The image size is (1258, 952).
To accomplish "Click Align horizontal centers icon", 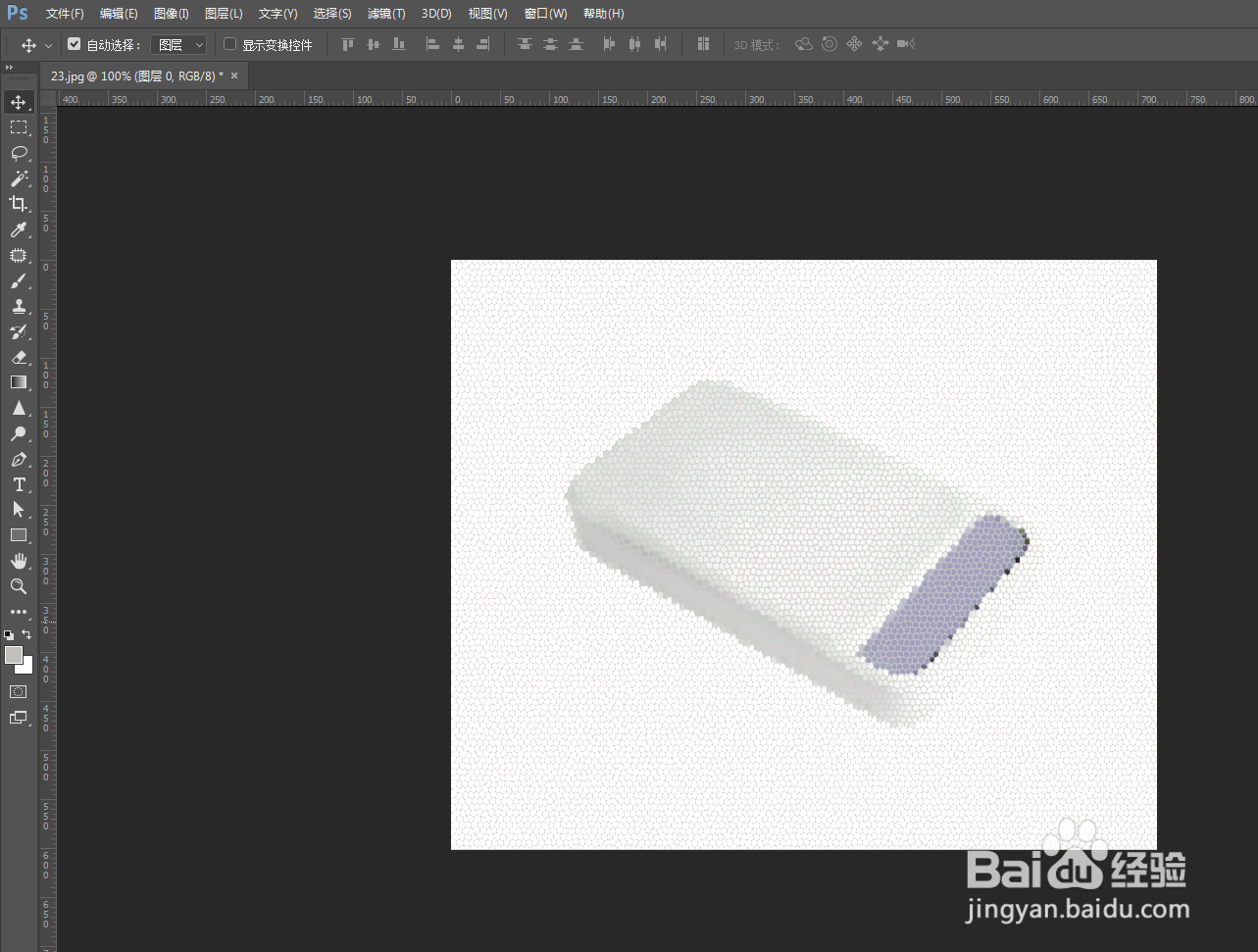I will pos(458,44).
